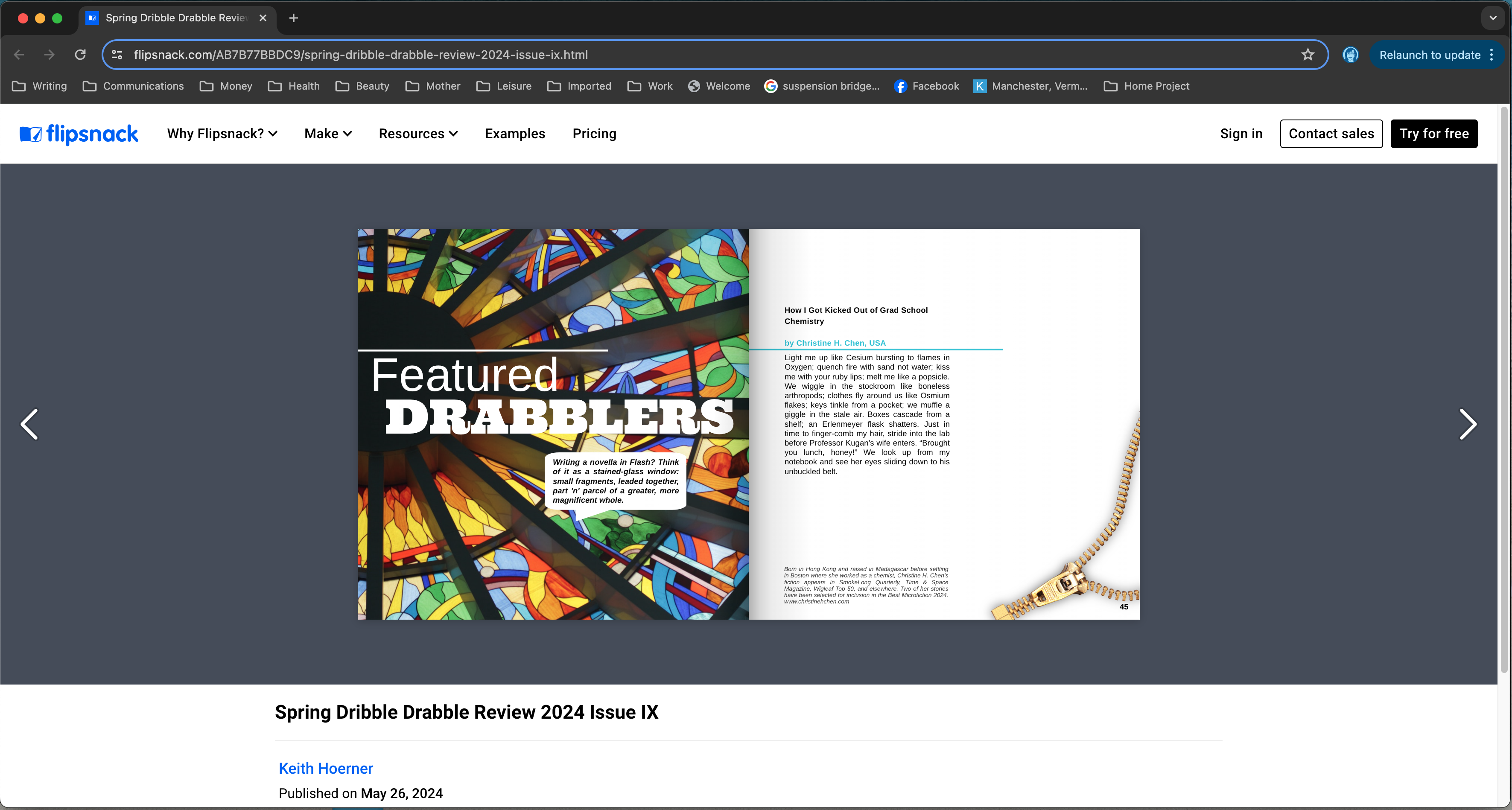Click the browser back arrow
The image size is (1512, 810).
pos(19,55)
